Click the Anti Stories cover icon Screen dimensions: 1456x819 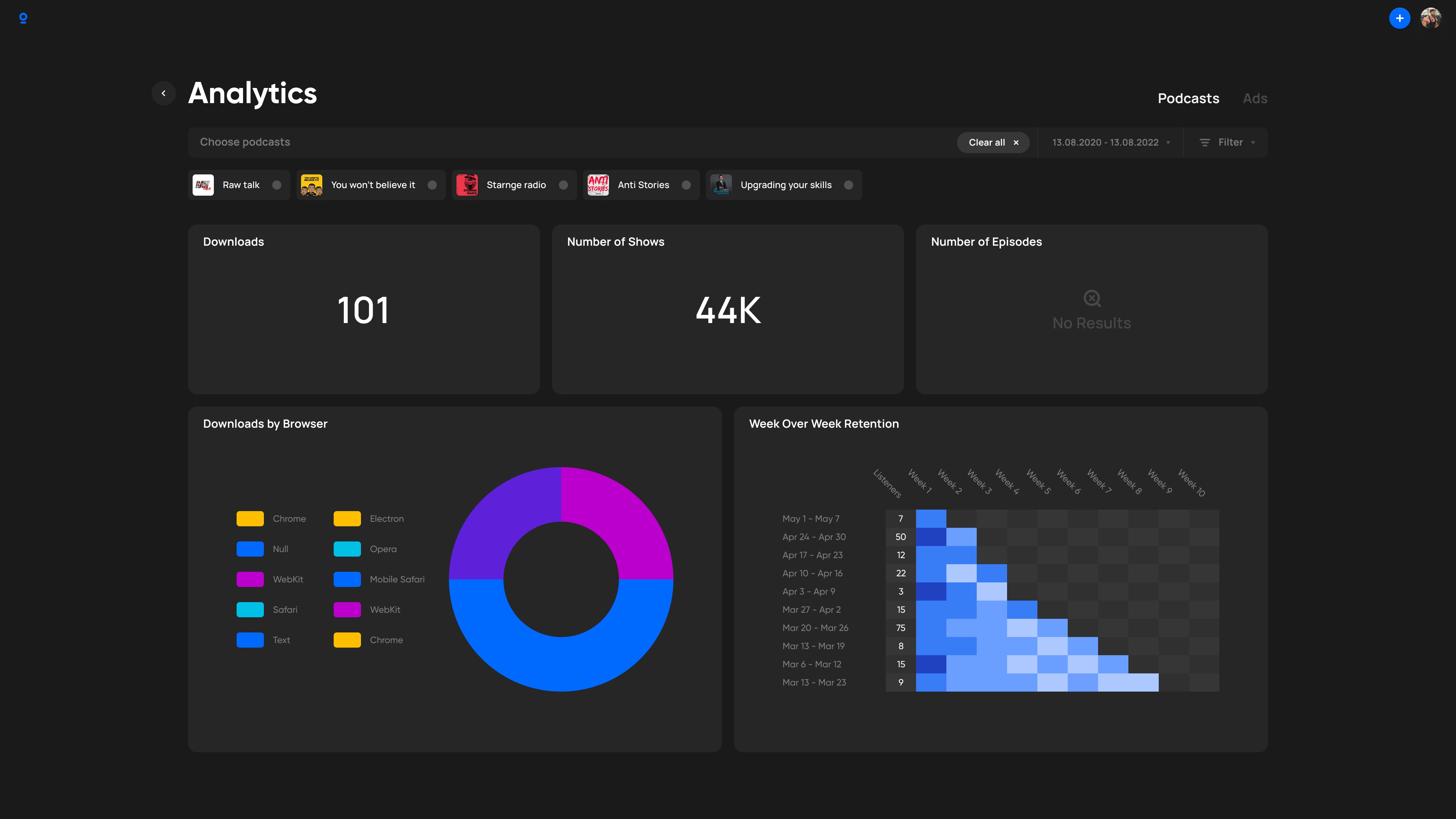(598, 185)
